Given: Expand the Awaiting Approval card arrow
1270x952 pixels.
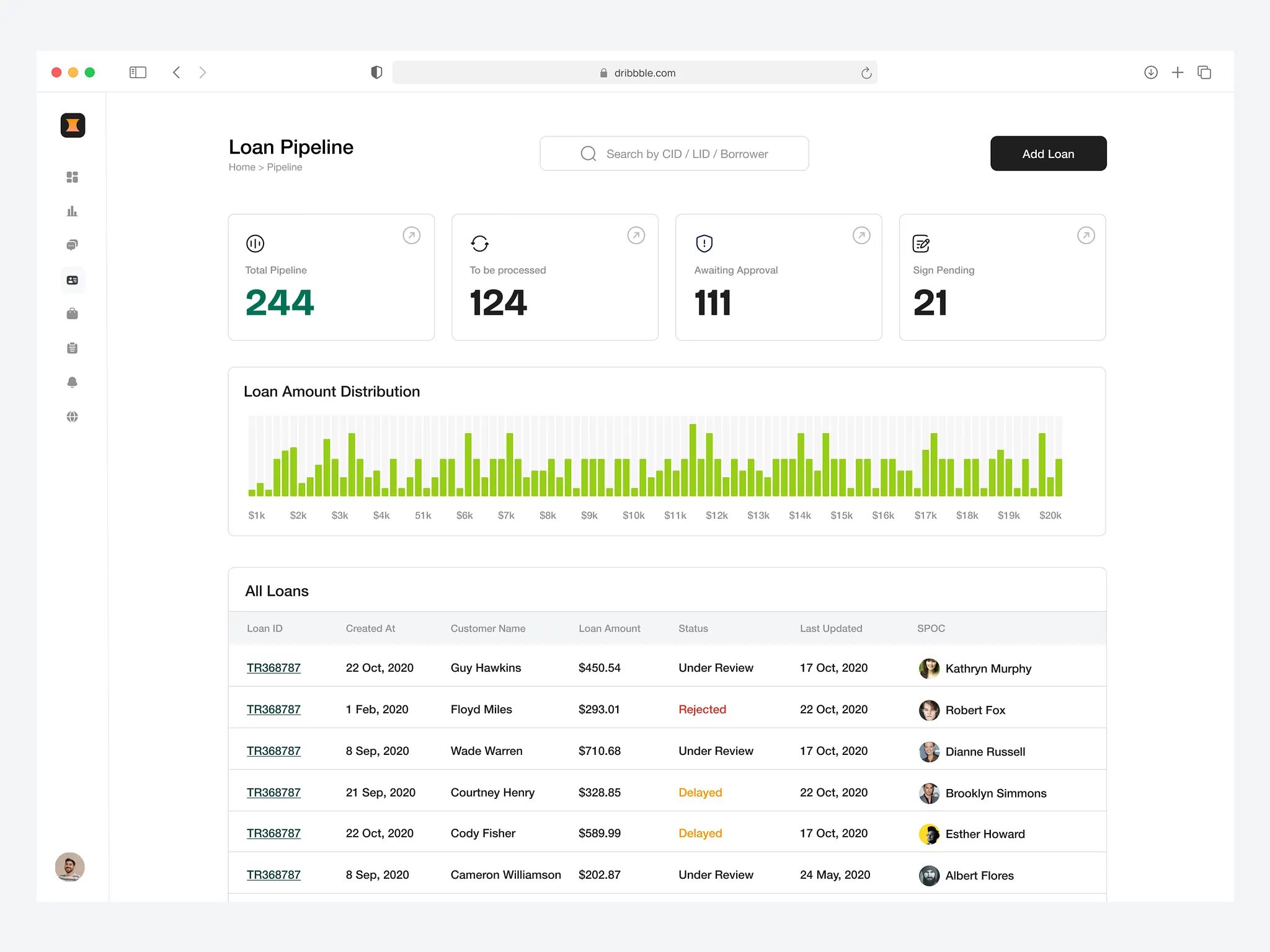Looking at the screenshot, I should (x=861, y=236).
